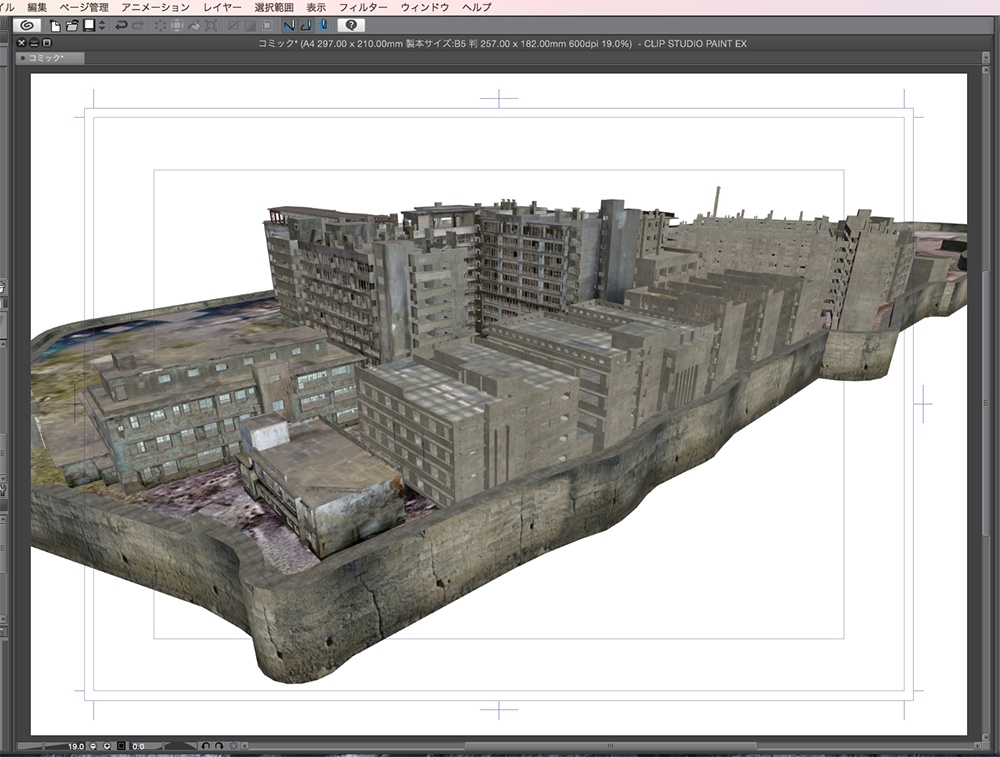The height and width of the screenshot is (757, 1000).
Task: Open the フィルター menu
Action: [x=363, y=7]
